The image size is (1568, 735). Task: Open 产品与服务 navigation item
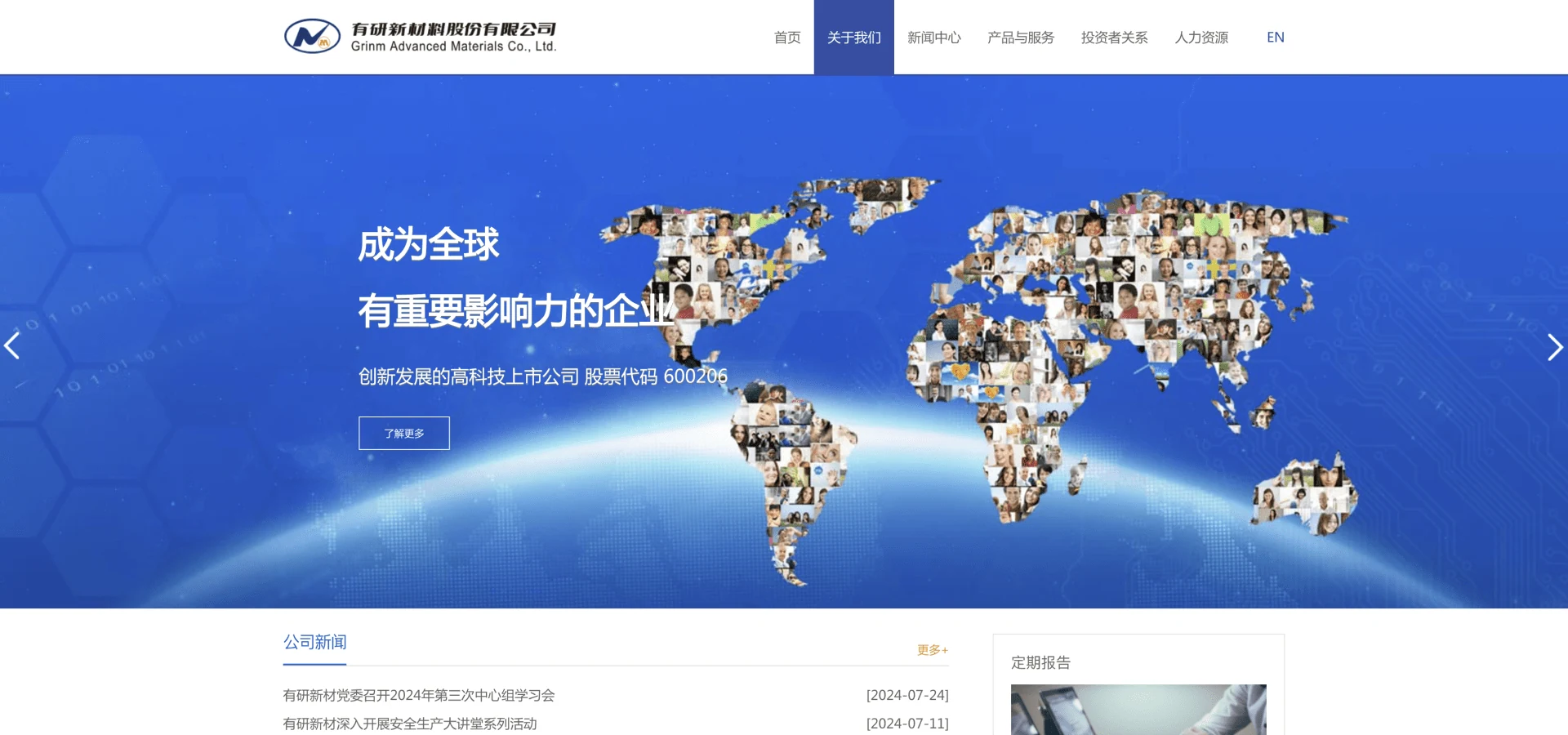(x=1021, y=38)
